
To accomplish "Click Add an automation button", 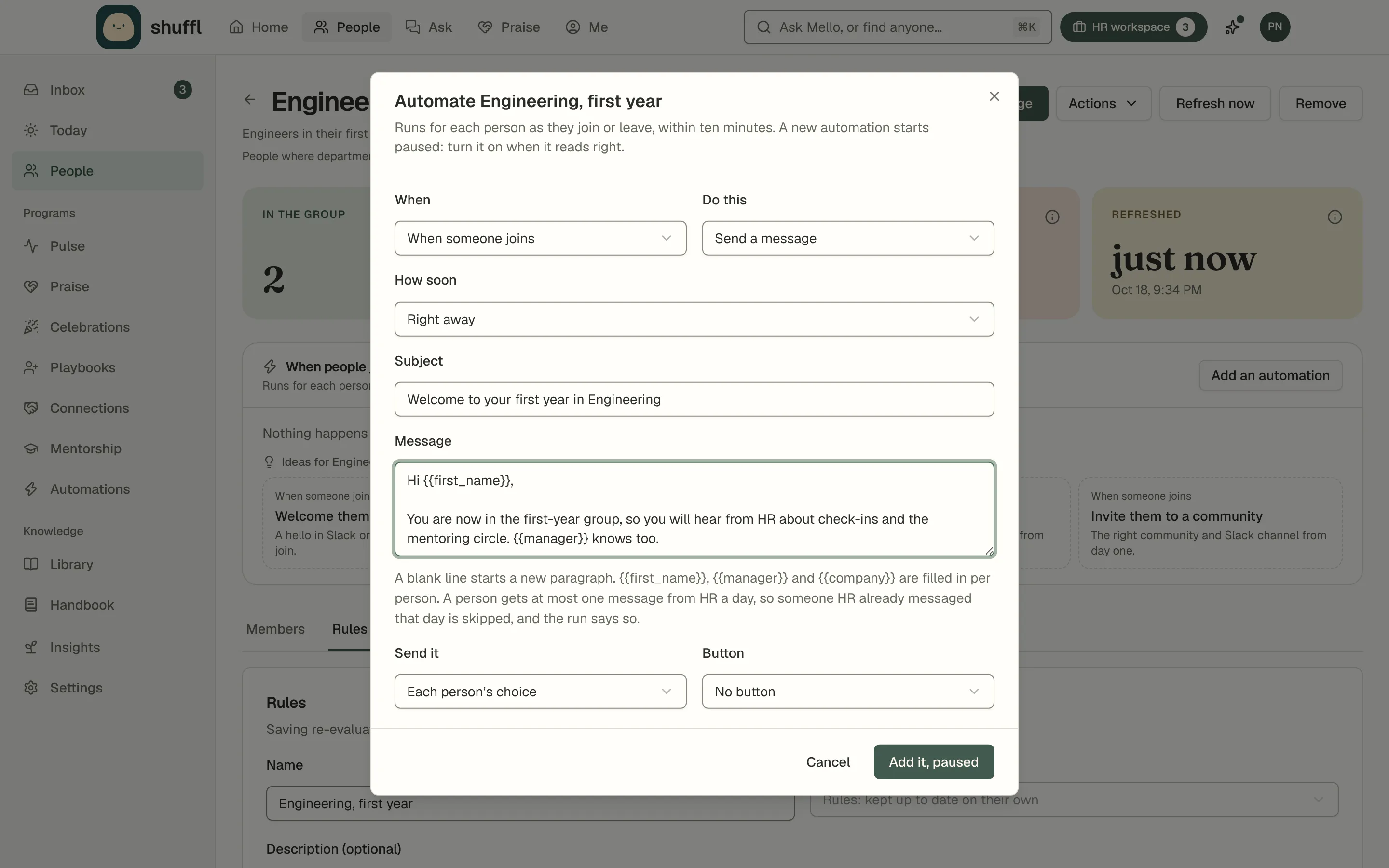I will click(1270, 376).
